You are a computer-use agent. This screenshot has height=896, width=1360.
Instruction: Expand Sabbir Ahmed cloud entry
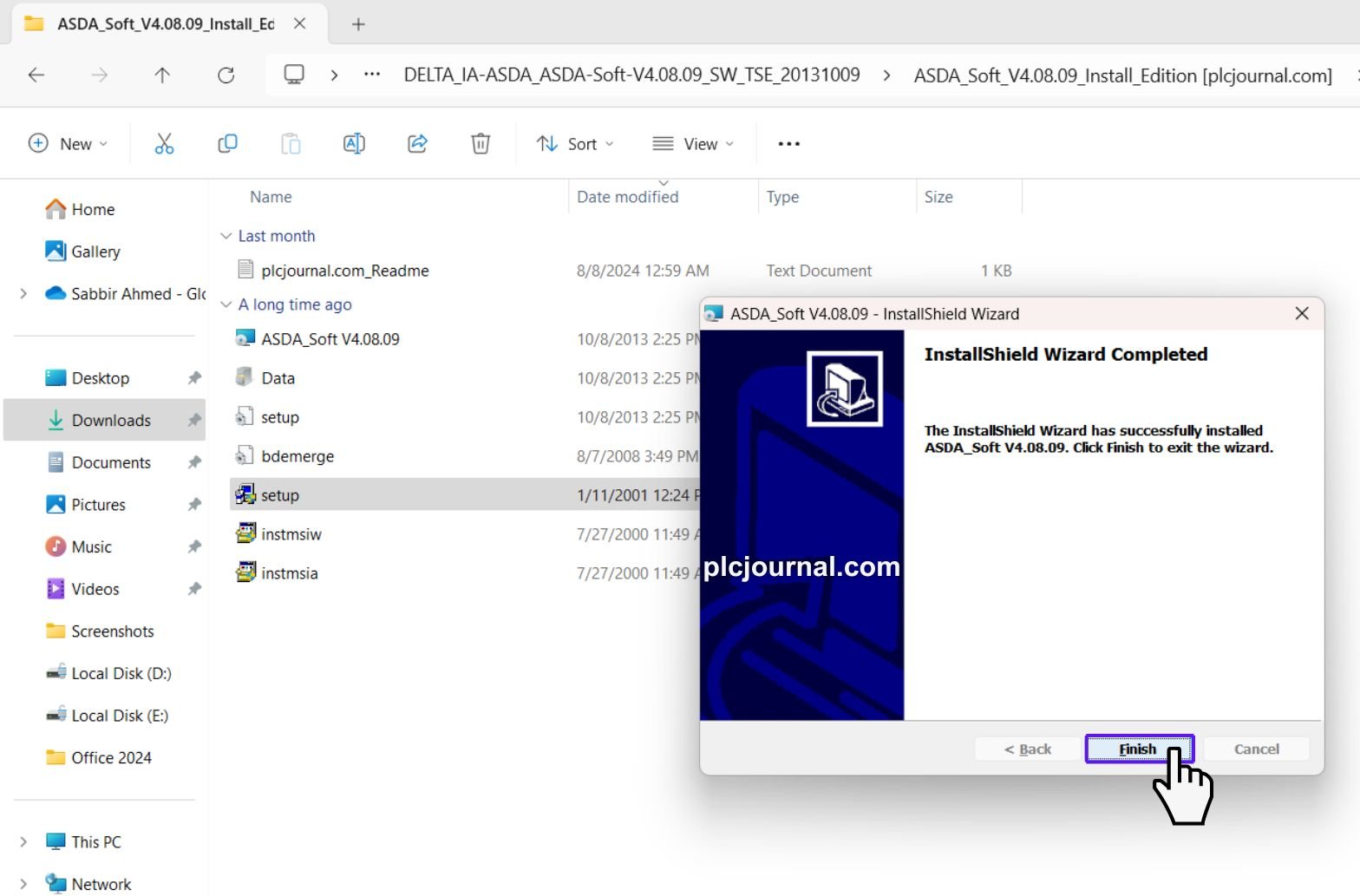(x=23, y=294)
